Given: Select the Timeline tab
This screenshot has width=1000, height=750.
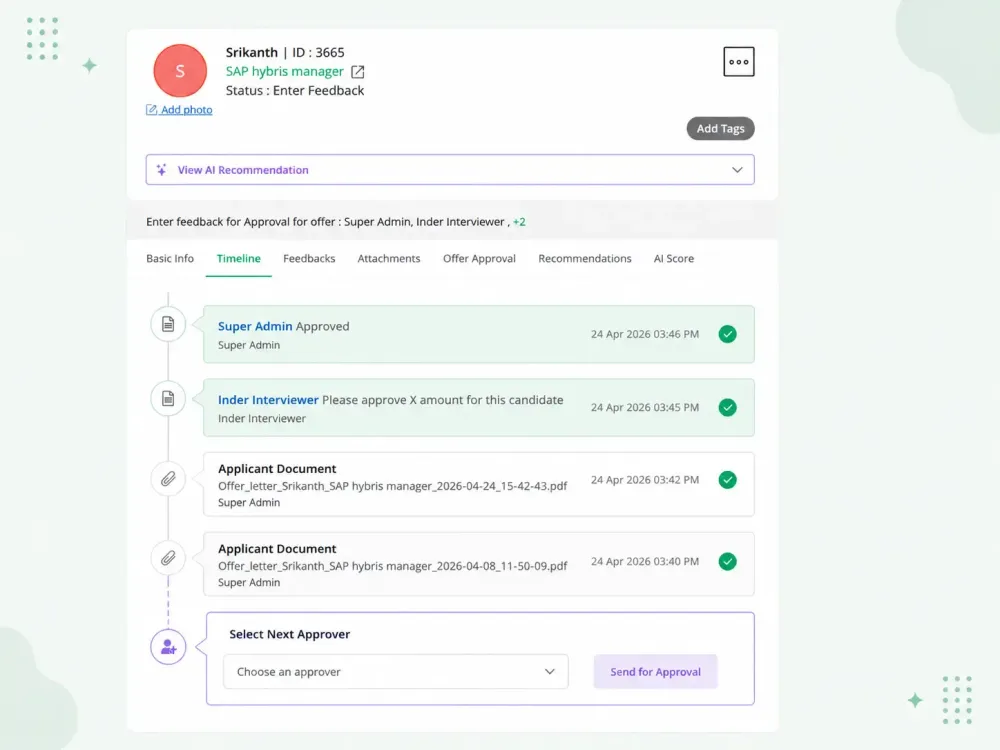Looking at the screenshot, I should click(239, 258).
